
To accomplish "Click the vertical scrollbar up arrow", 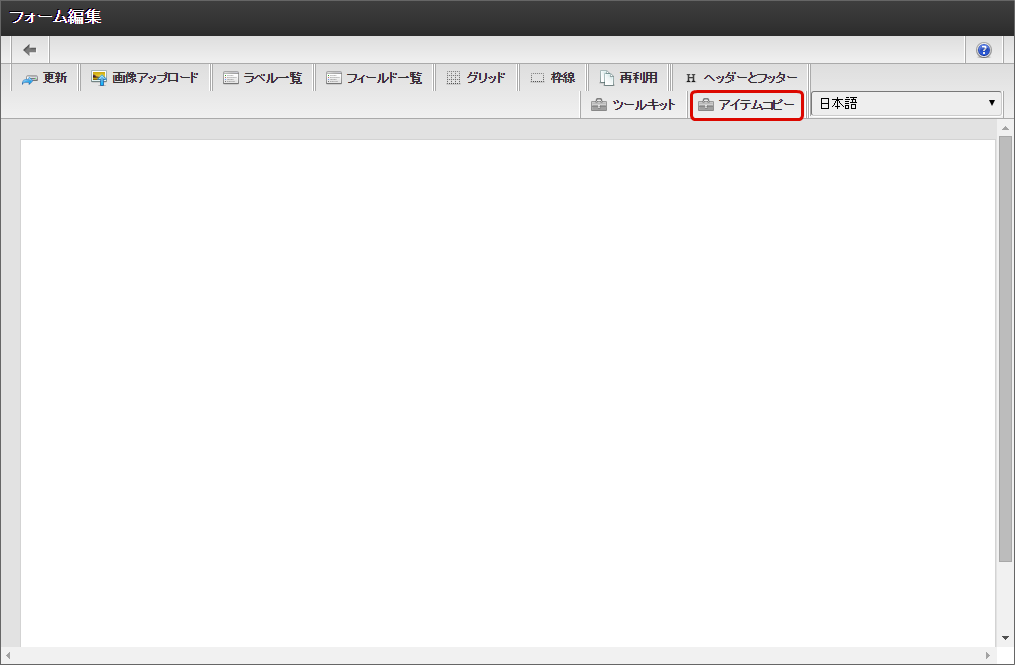I will click(x=1005, y=128).
